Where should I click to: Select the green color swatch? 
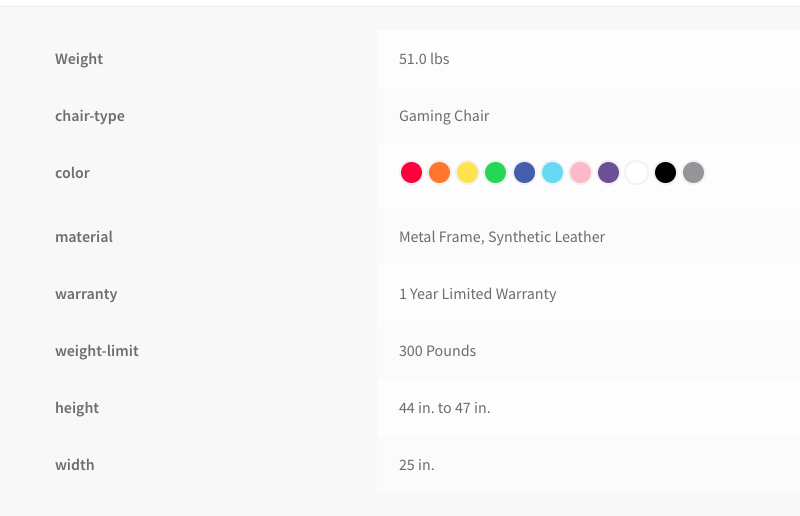click(495, 173)
